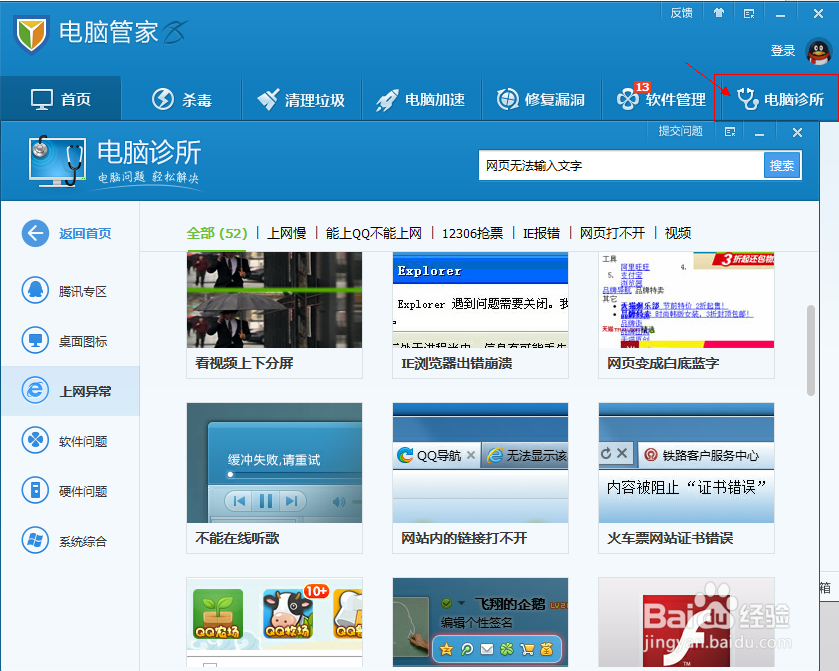Image resolution: width=839 pixels, height=671 pixels.
Task: Click the skin shirt icon in title bar
Action: (719, 13)
